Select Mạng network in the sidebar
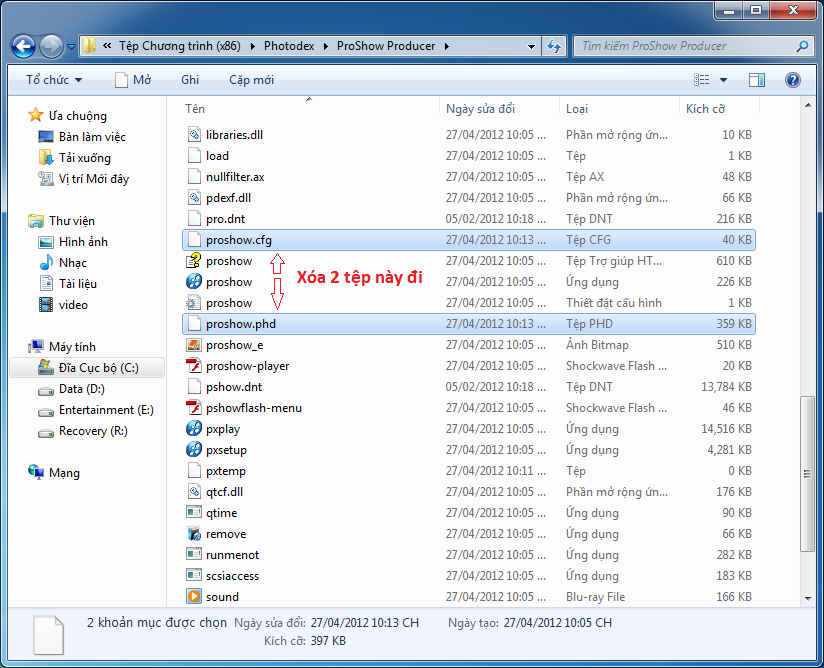This screenshot has width=824, height=668. click(54, 472)
